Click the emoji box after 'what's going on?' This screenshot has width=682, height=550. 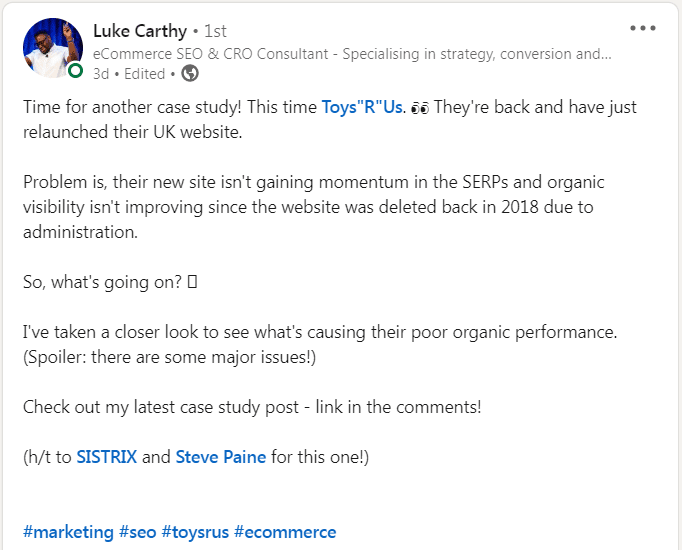[x=193, y=282]
